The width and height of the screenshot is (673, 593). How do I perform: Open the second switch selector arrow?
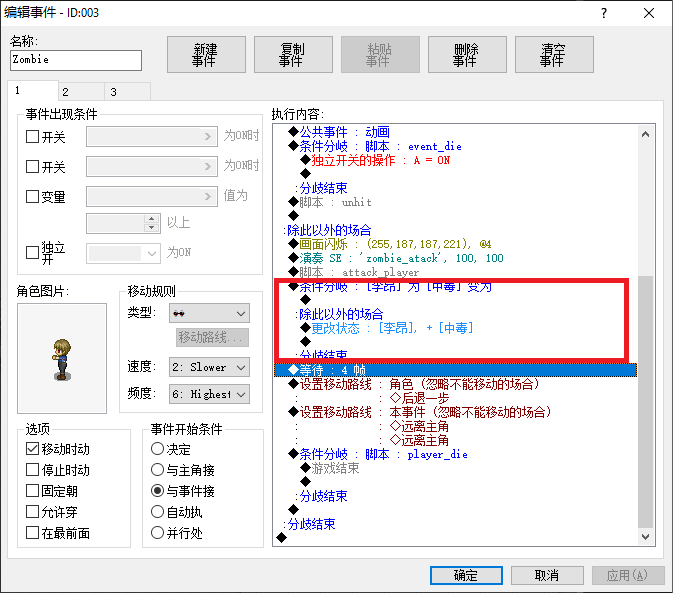(x=208, y=166)
